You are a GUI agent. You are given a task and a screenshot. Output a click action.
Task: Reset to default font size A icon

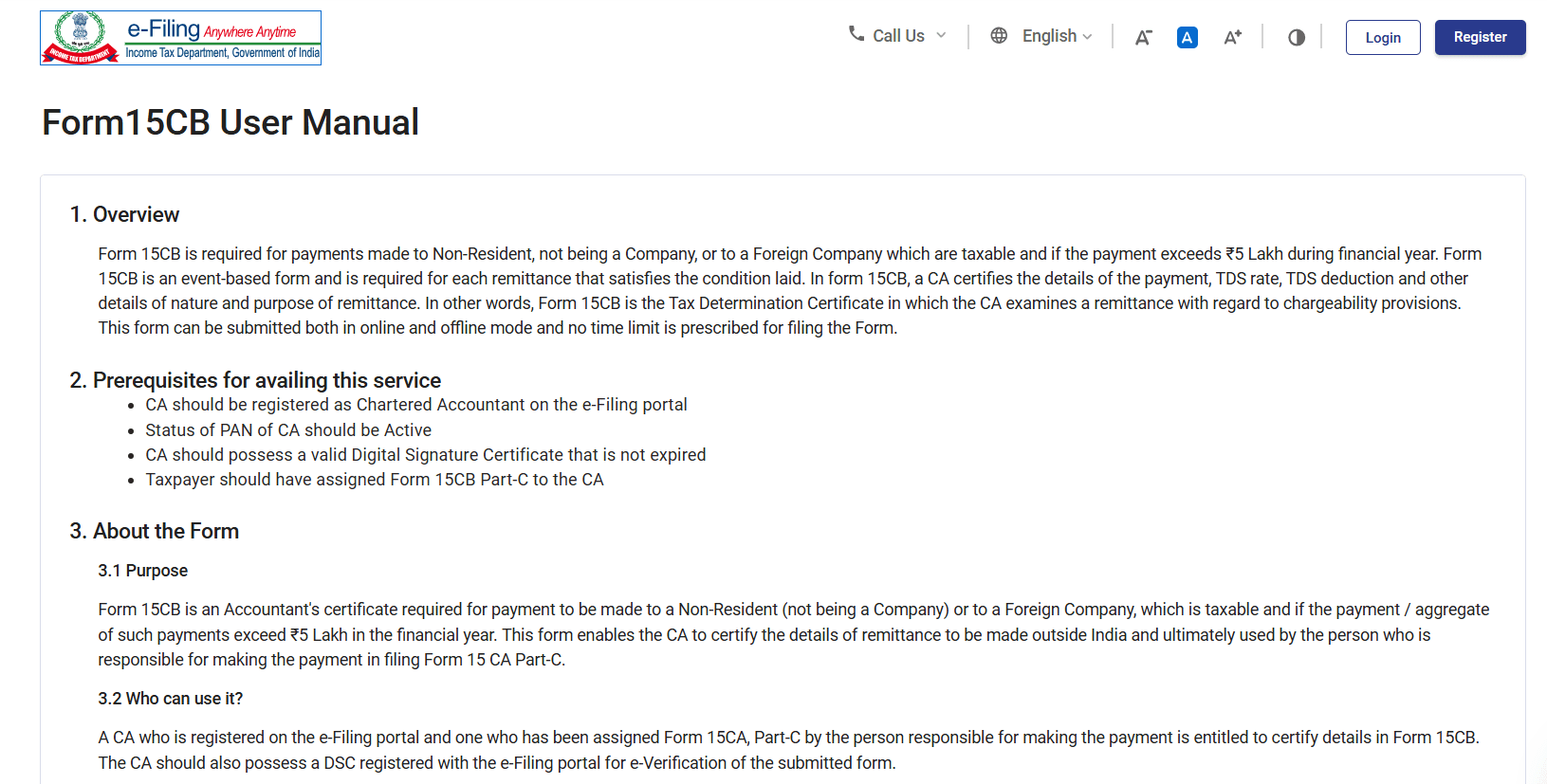[x=1187, y=37]
